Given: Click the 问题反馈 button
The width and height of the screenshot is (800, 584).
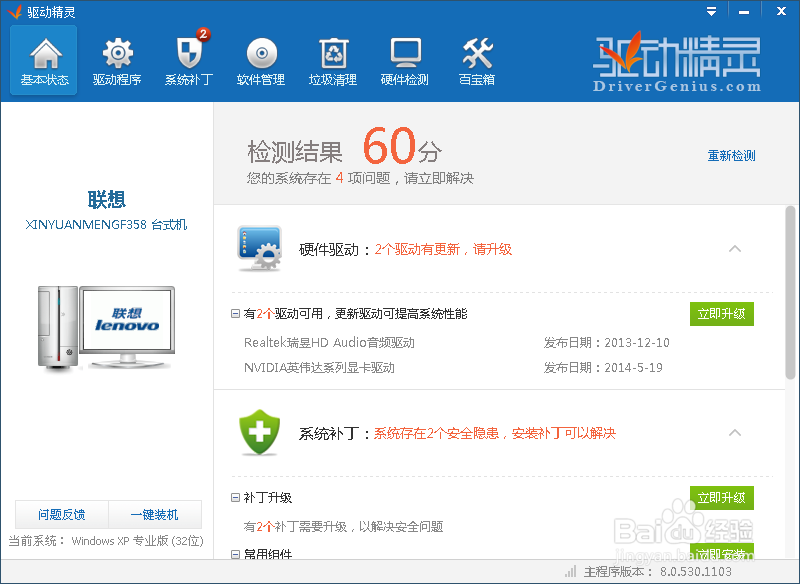Looking at the screenshot, I should click(62, 514).
